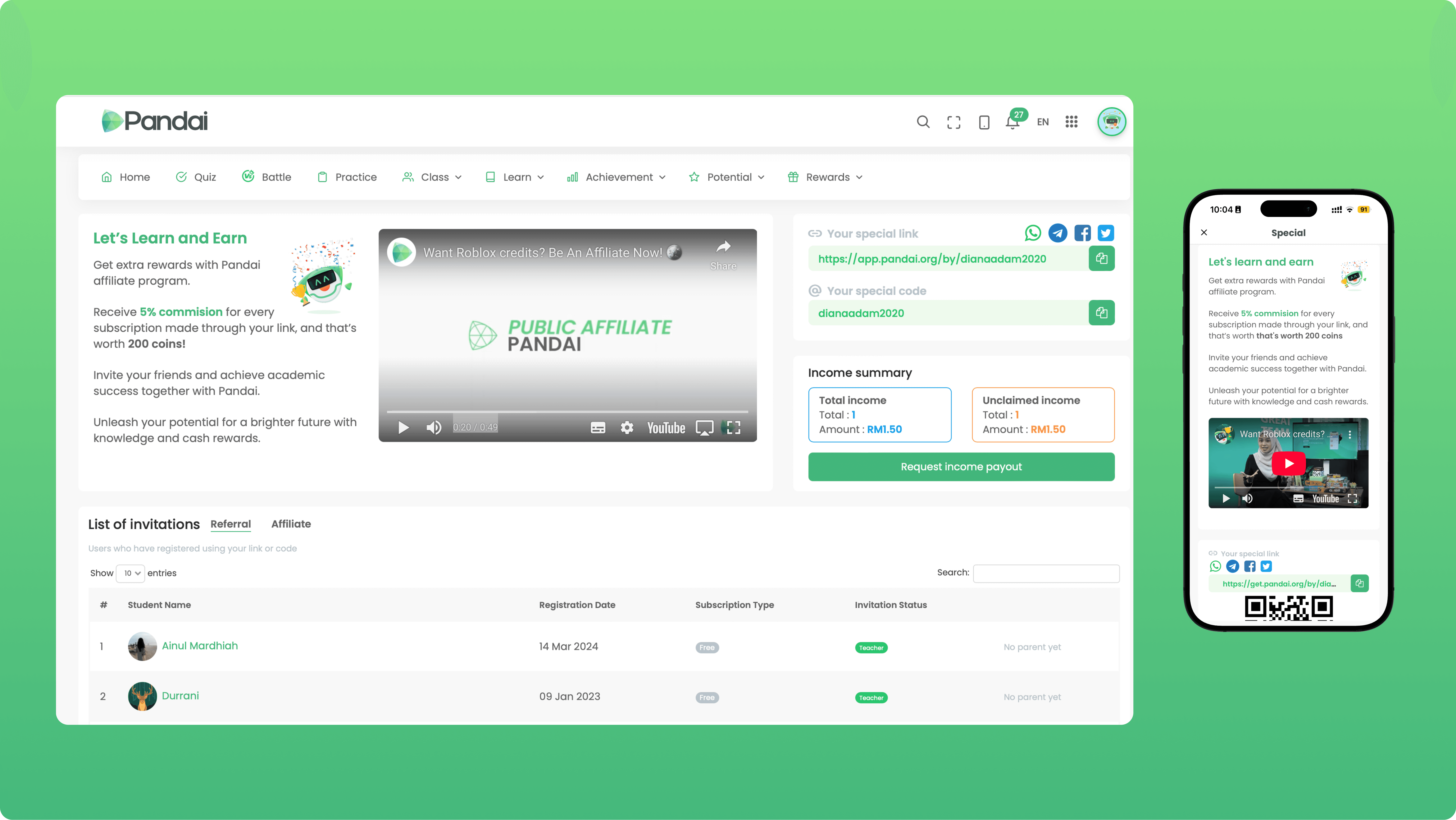Screen dimensions: 1456x820
Task: Open notifications bell with 27 badge
Action: pos(1012,122)
